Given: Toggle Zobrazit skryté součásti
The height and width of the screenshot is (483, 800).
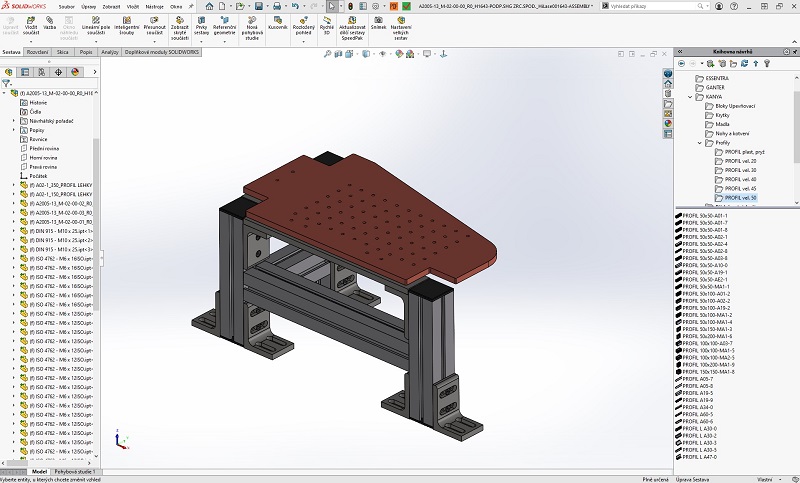Looking at the screenshot, I should (180, 22).
